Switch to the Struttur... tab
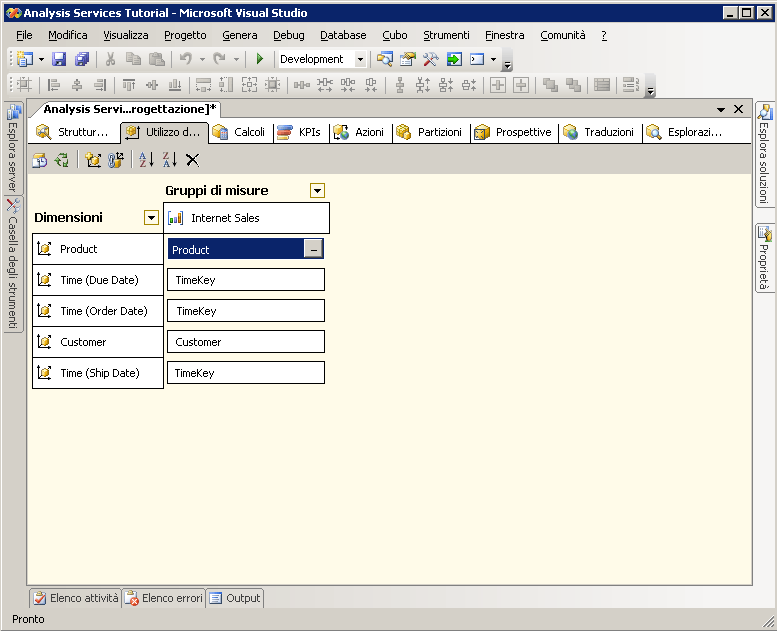This screenshot has height=631, width=777. pyautogui.click(x=74, y=132)
